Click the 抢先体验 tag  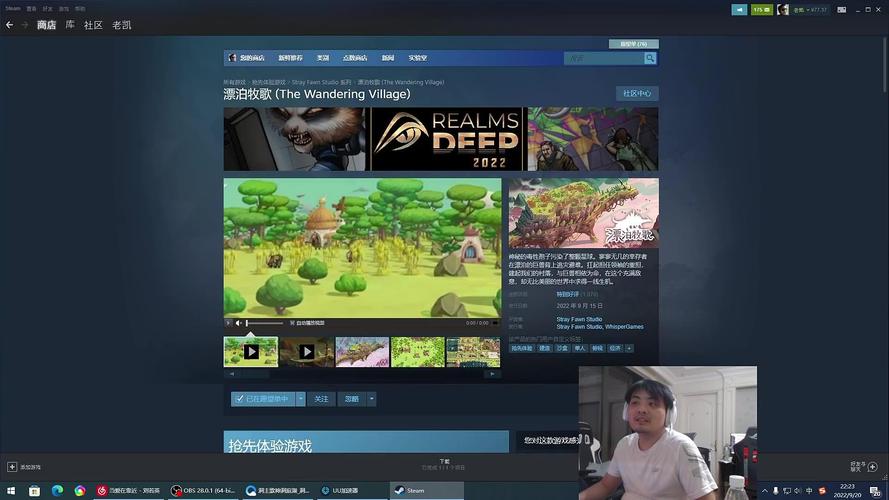pos(522,348)
